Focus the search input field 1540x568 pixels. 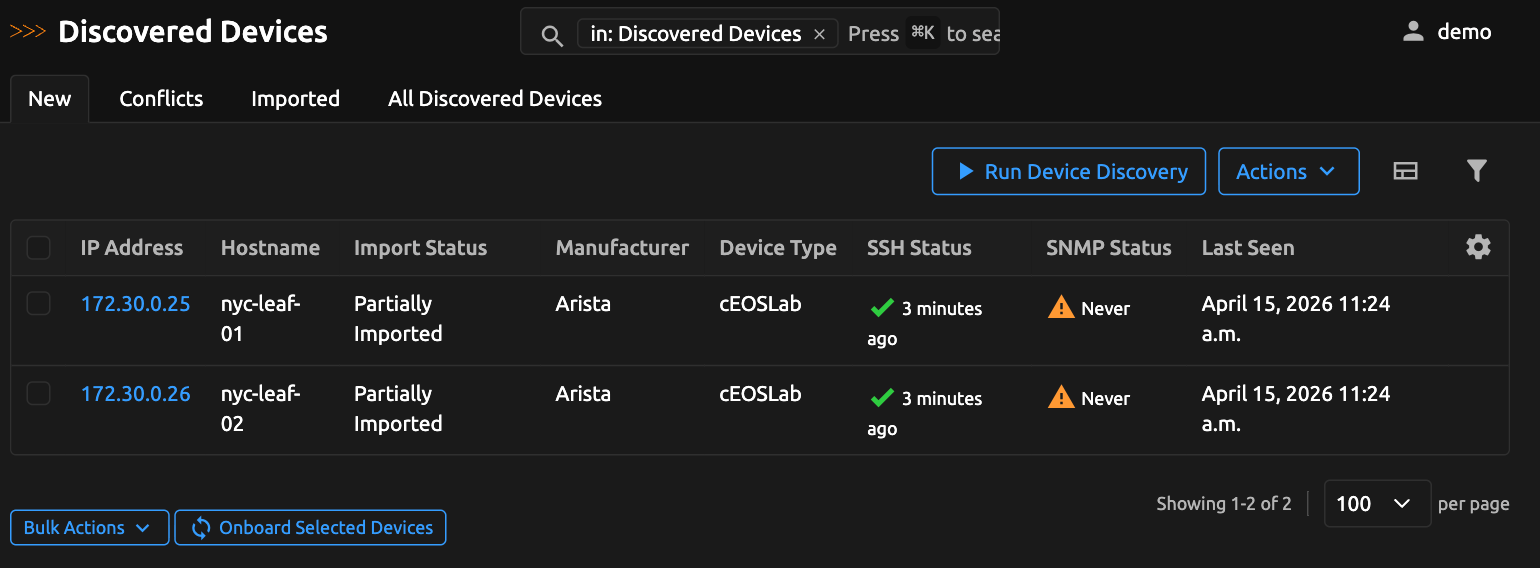(920, 34)
